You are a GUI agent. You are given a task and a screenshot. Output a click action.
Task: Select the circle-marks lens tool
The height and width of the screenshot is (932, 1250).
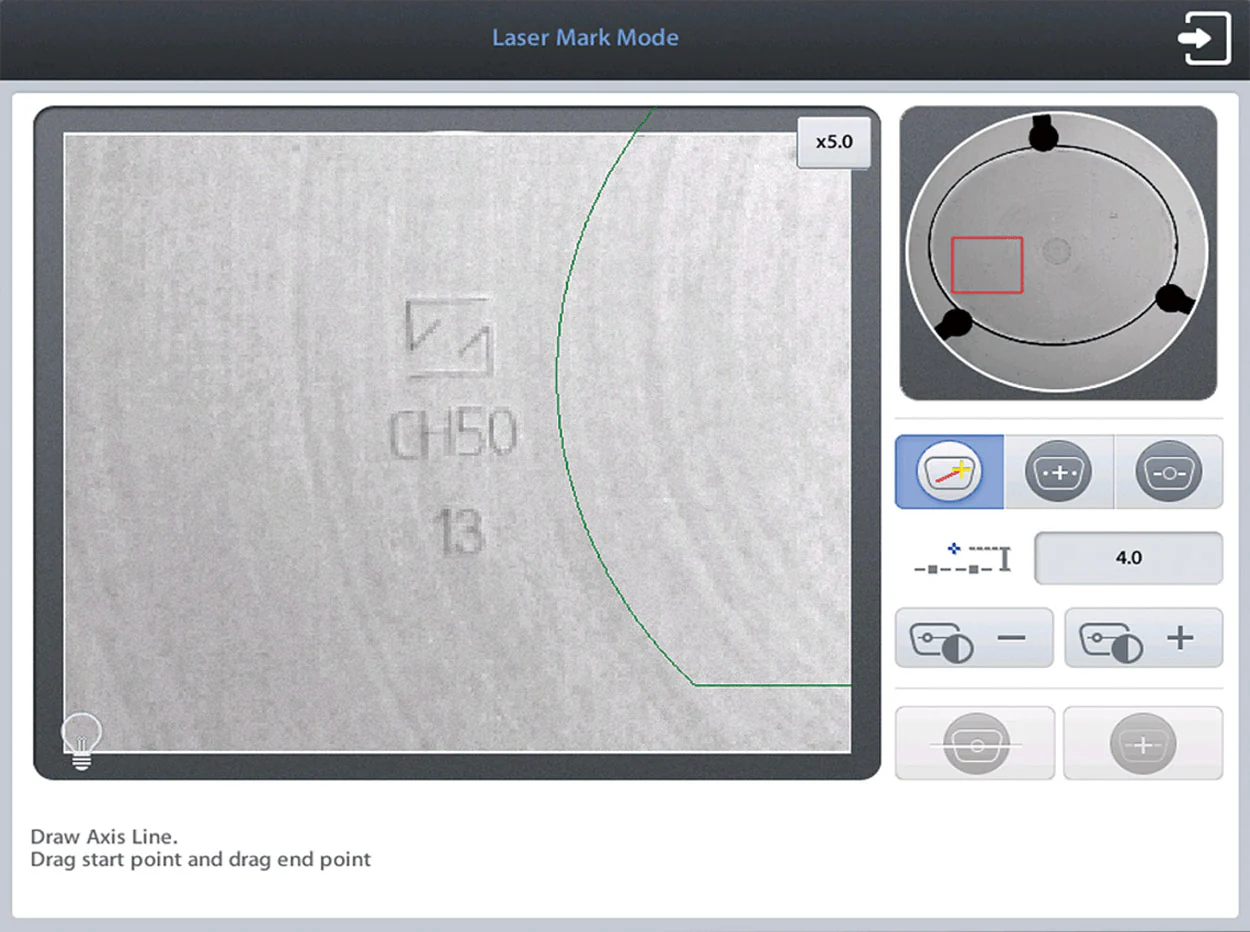click(1168, 471)
